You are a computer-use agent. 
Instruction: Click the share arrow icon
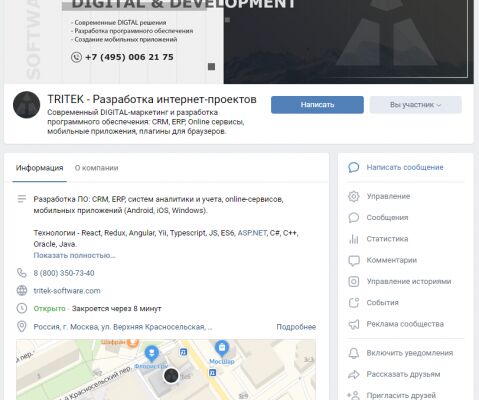click(354, 374)
